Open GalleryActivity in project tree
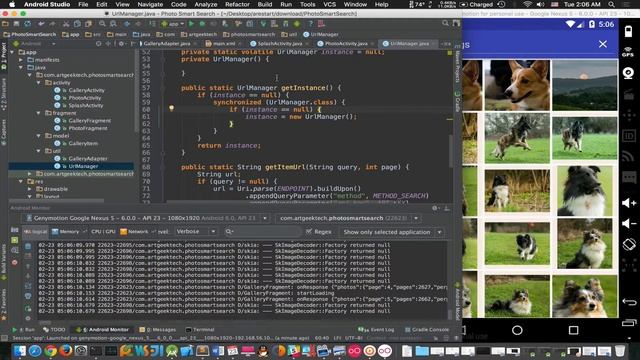This screenshot has width=640, height=360. (x=86, y=90)
